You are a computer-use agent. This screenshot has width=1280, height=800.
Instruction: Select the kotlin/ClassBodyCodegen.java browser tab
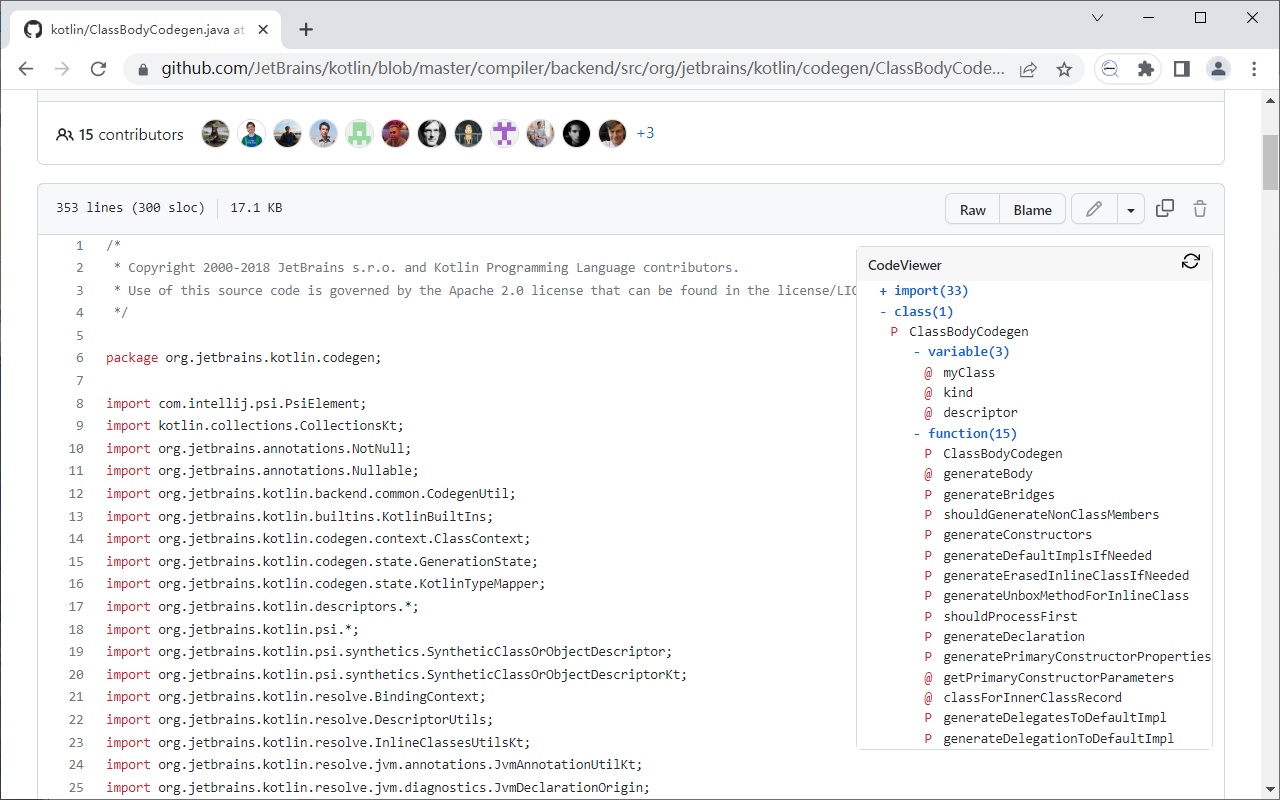point(140,29)
